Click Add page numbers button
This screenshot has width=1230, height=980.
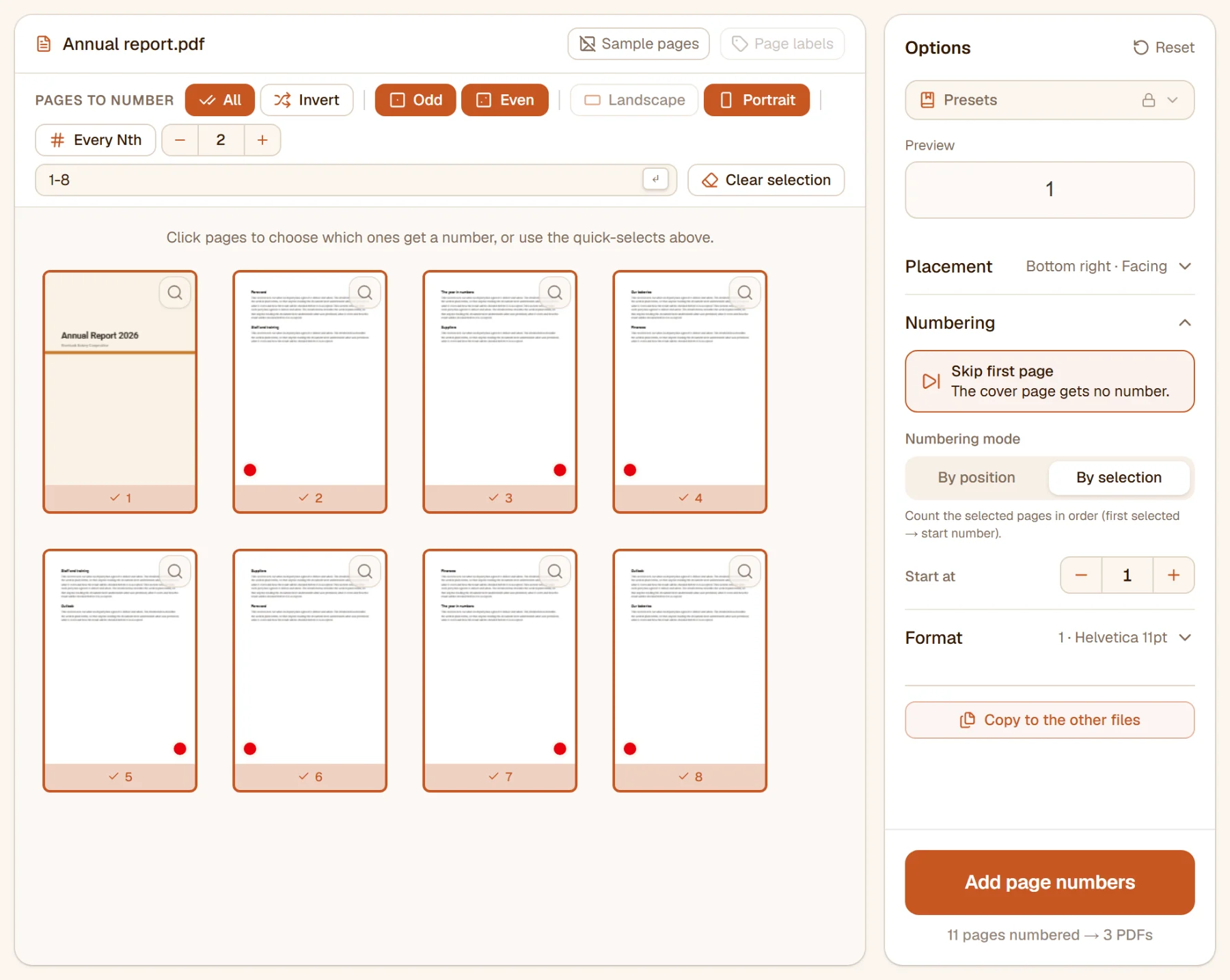(x=1050, y=882)
